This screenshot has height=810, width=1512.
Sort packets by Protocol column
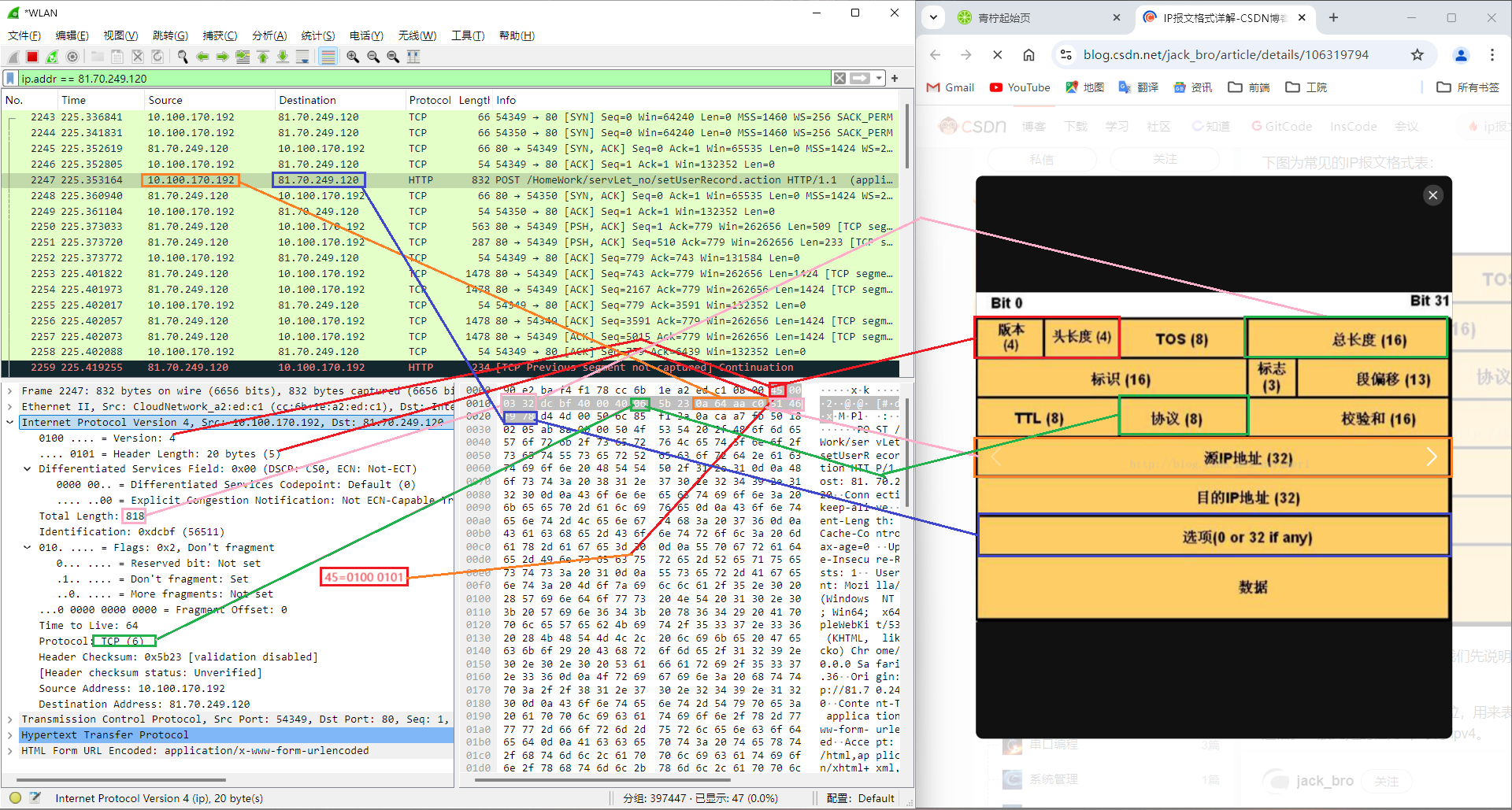pyautogui.click(x=429, y=100)
